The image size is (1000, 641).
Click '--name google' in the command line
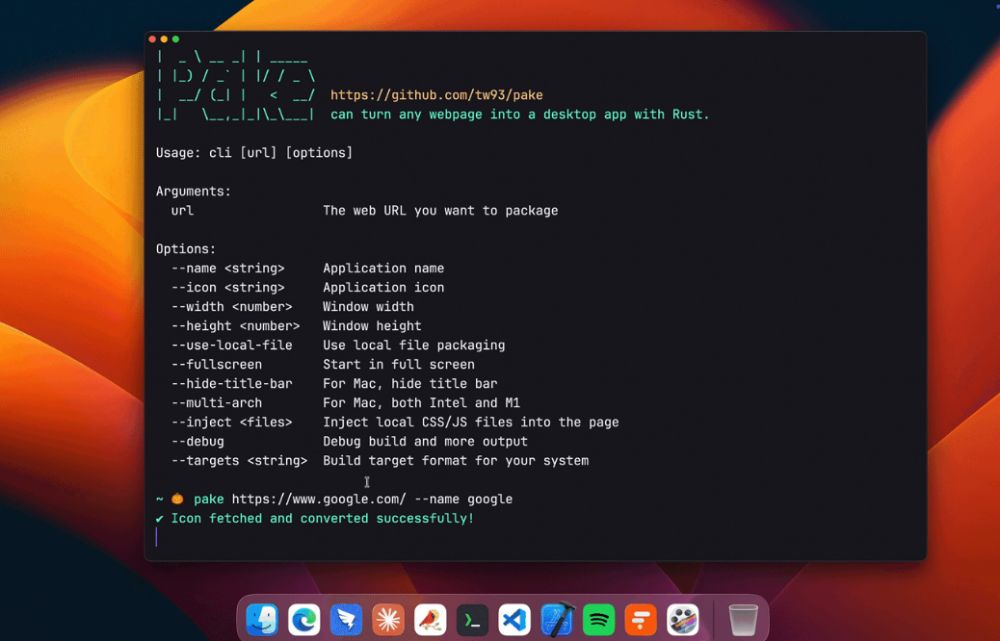pyautogui.click(x=464, y=499)
